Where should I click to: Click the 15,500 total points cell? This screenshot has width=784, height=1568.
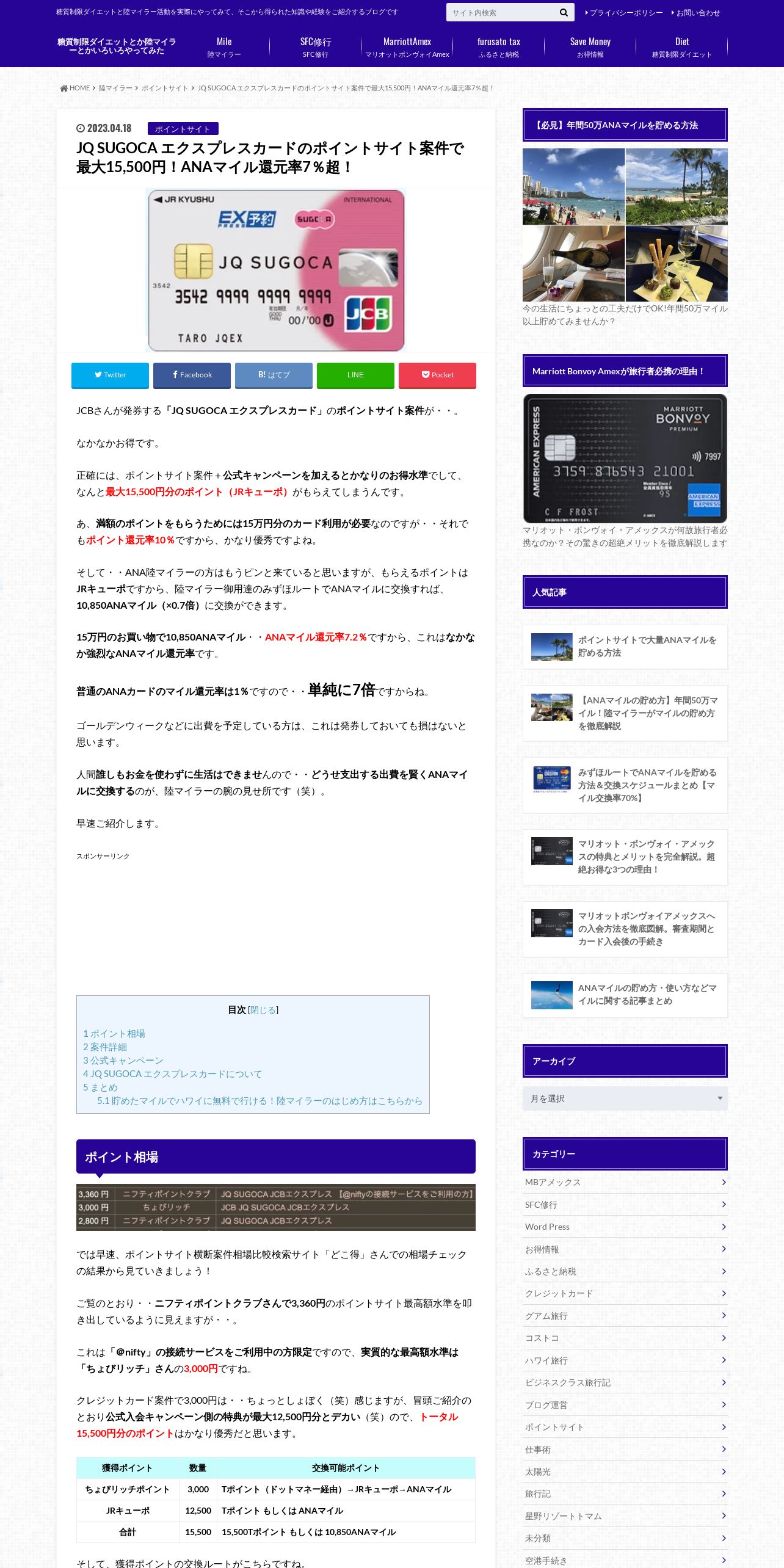[x=198, y=1532]
